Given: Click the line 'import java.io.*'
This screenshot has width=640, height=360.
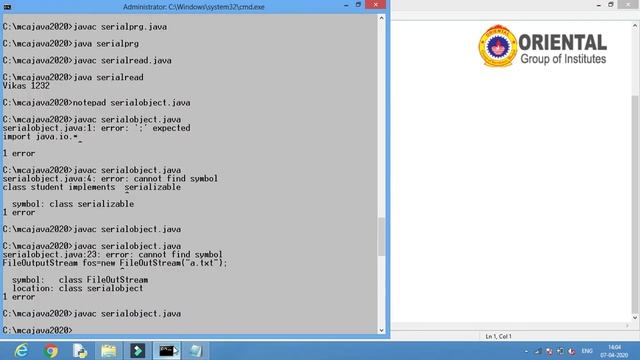Looking at the screenshot, I should 40,137.
